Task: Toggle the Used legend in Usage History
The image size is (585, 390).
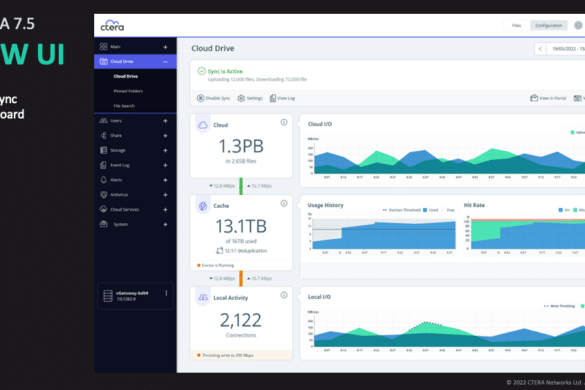Action: tap(430, 210)
